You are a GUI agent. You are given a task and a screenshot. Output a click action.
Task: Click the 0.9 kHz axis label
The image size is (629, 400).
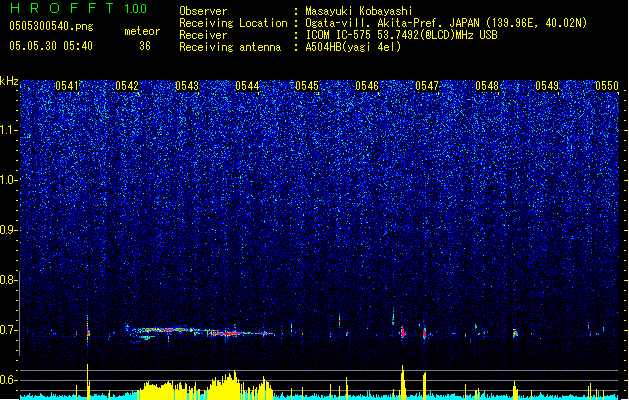click(x=8, y=230)
